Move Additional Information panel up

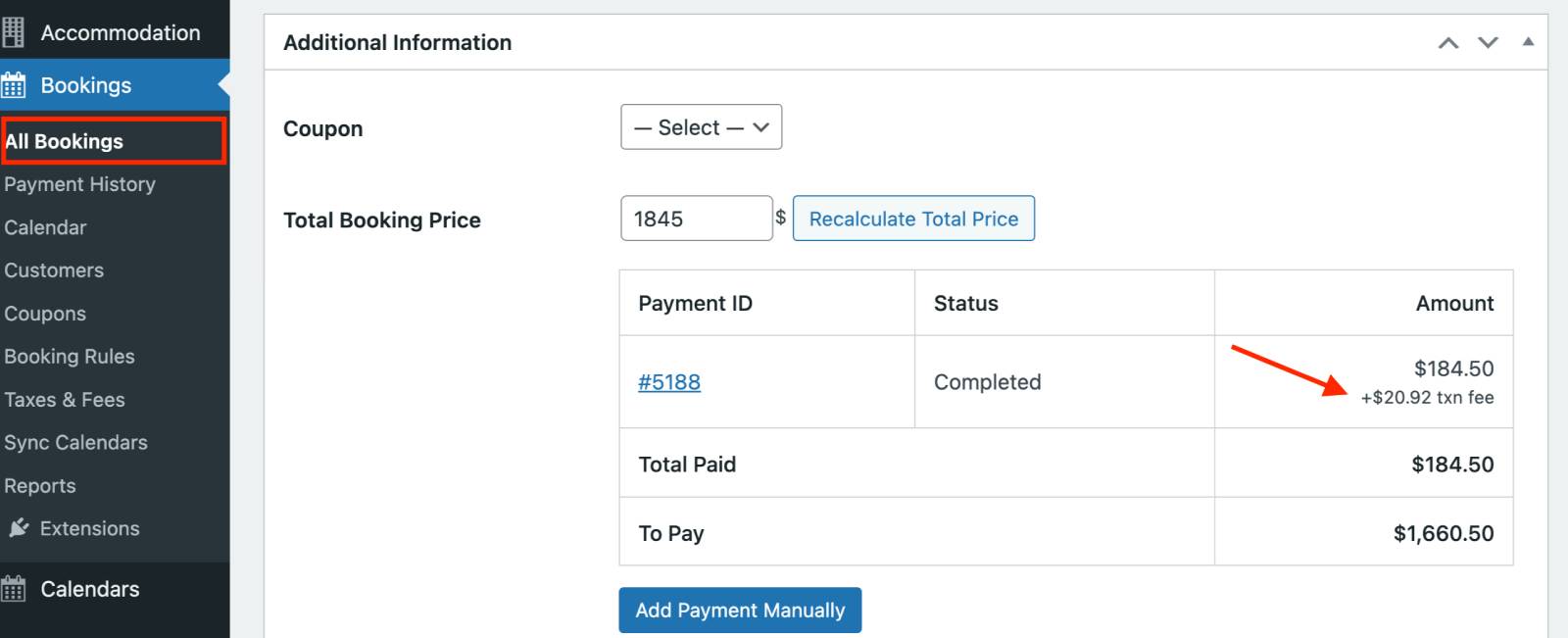1447,42
